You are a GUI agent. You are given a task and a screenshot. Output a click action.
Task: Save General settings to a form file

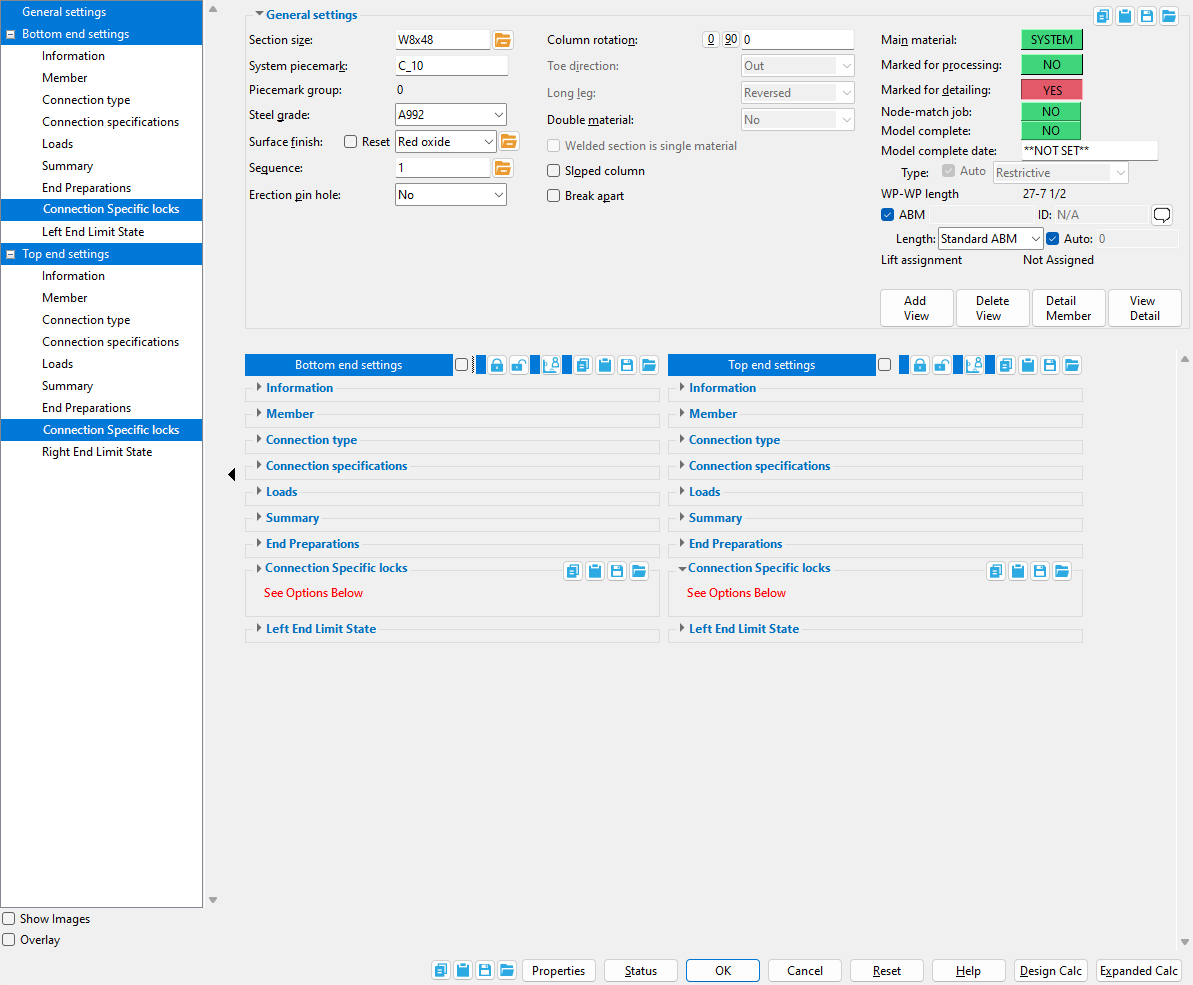tap(1147, 15)
